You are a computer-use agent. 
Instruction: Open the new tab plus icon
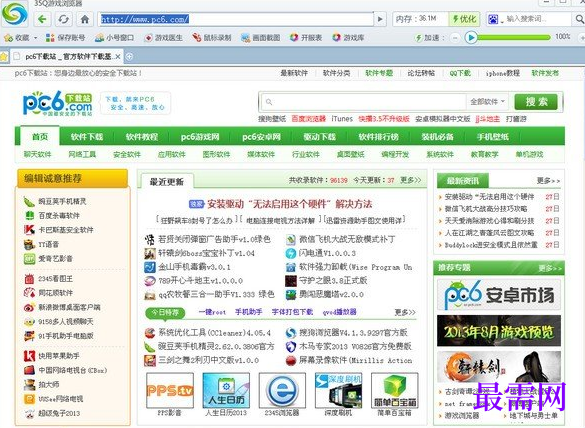pos(129,57)
